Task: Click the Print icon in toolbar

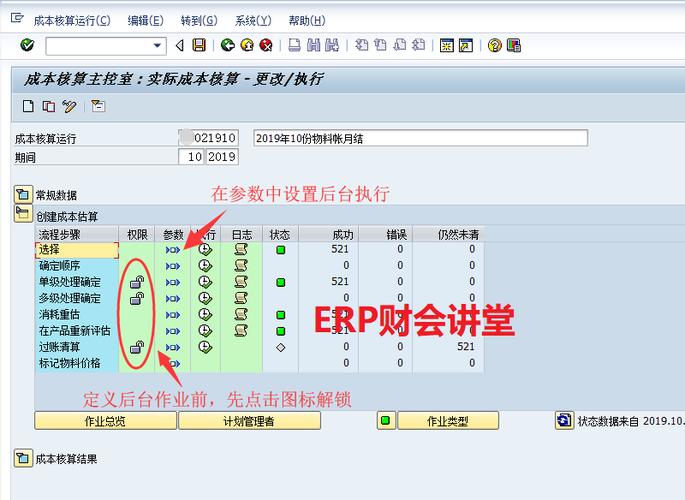Action: [294, 45]
